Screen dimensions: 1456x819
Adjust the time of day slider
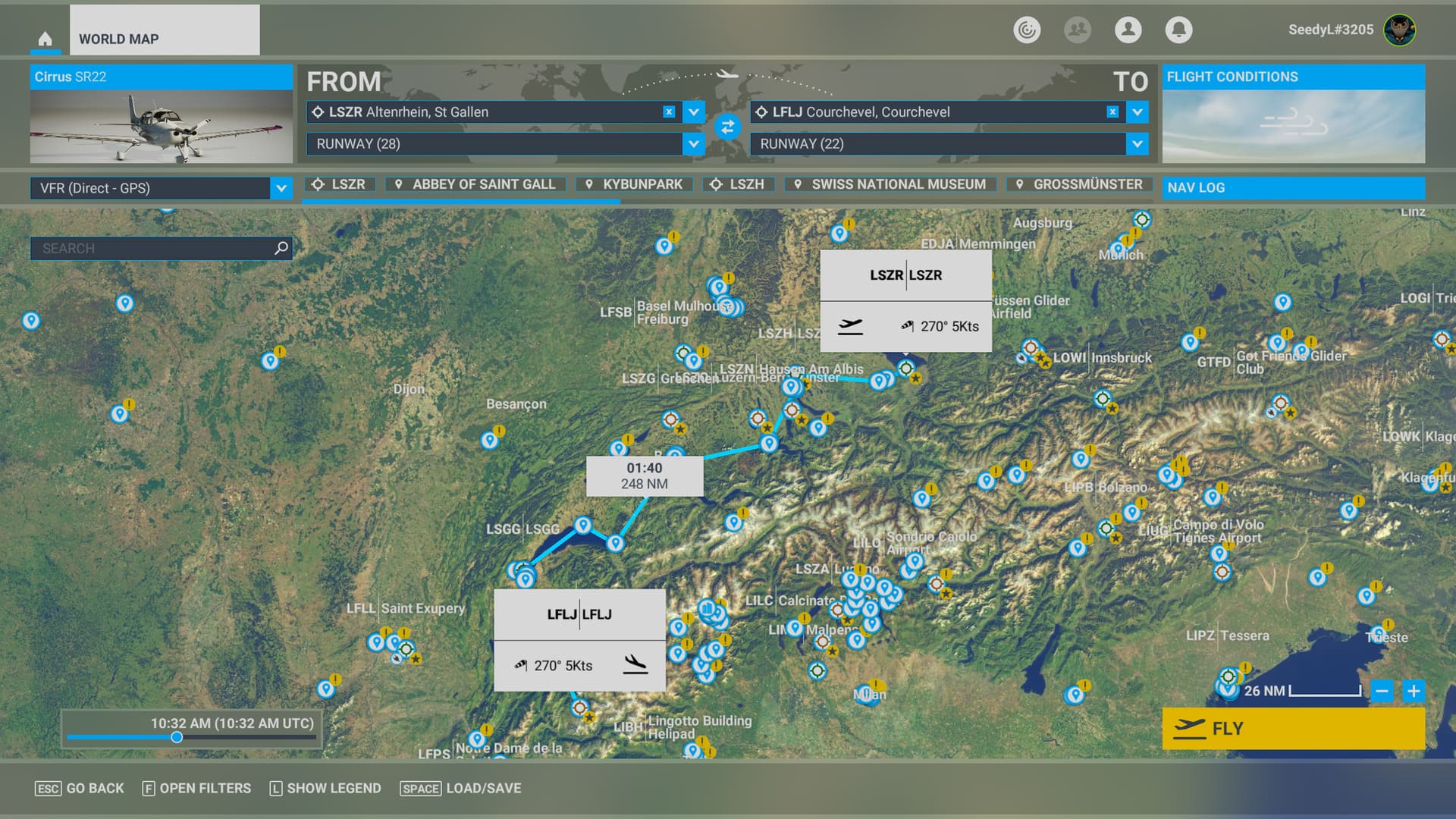tap(177, 737)
